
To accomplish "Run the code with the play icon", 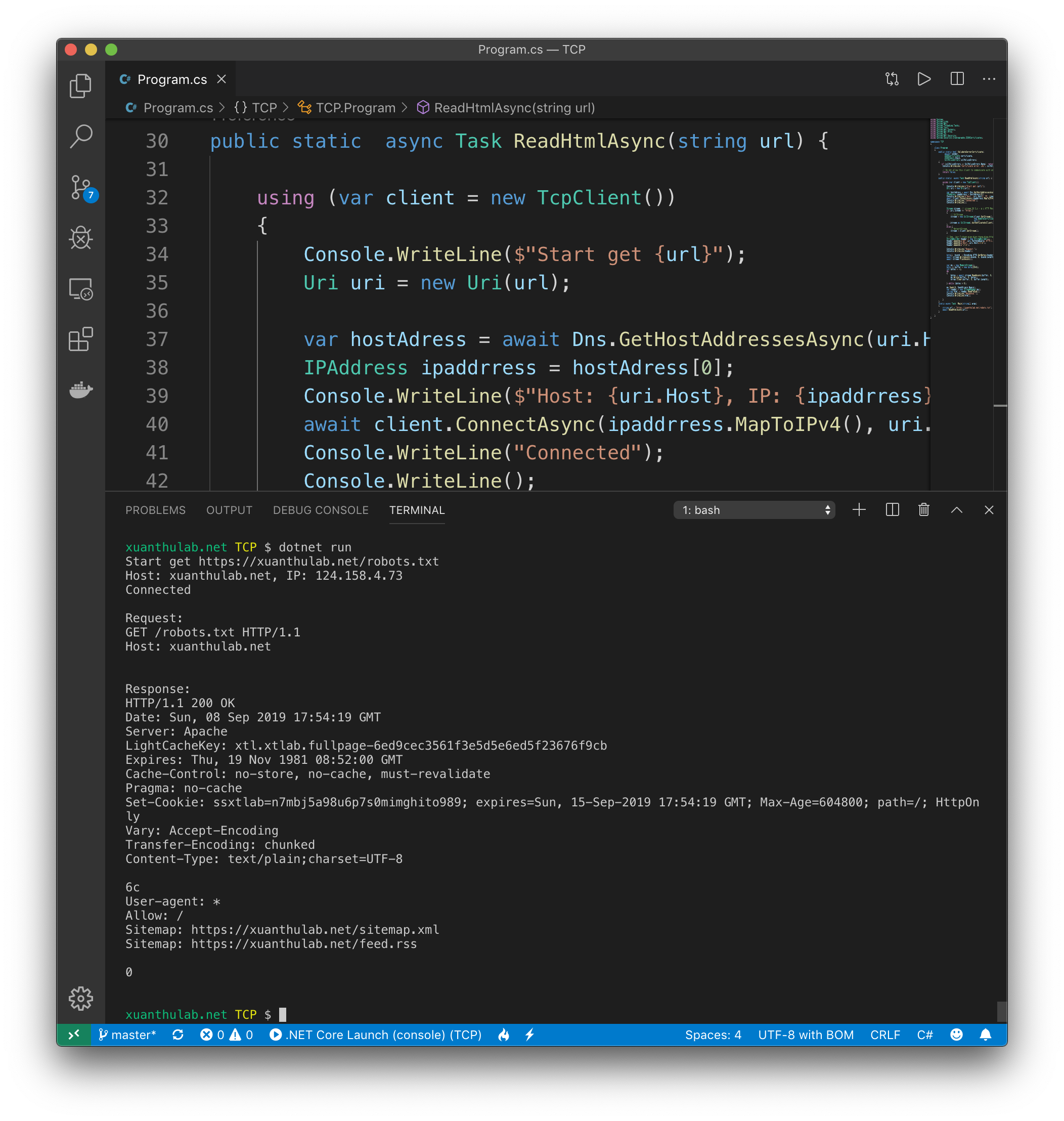I will [924, 79].
